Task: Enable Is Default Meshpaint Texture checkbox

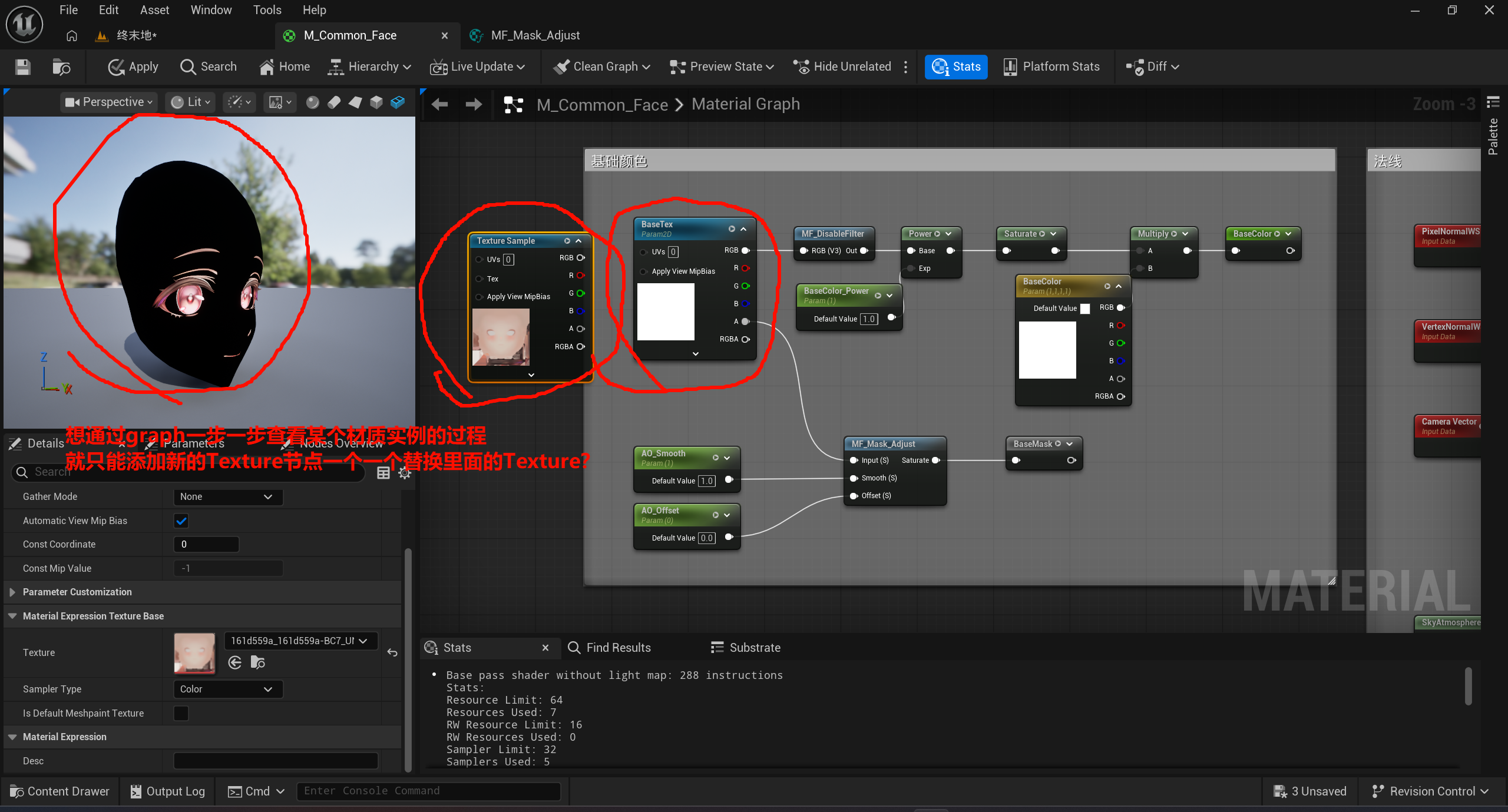Action: pos(181,713)
